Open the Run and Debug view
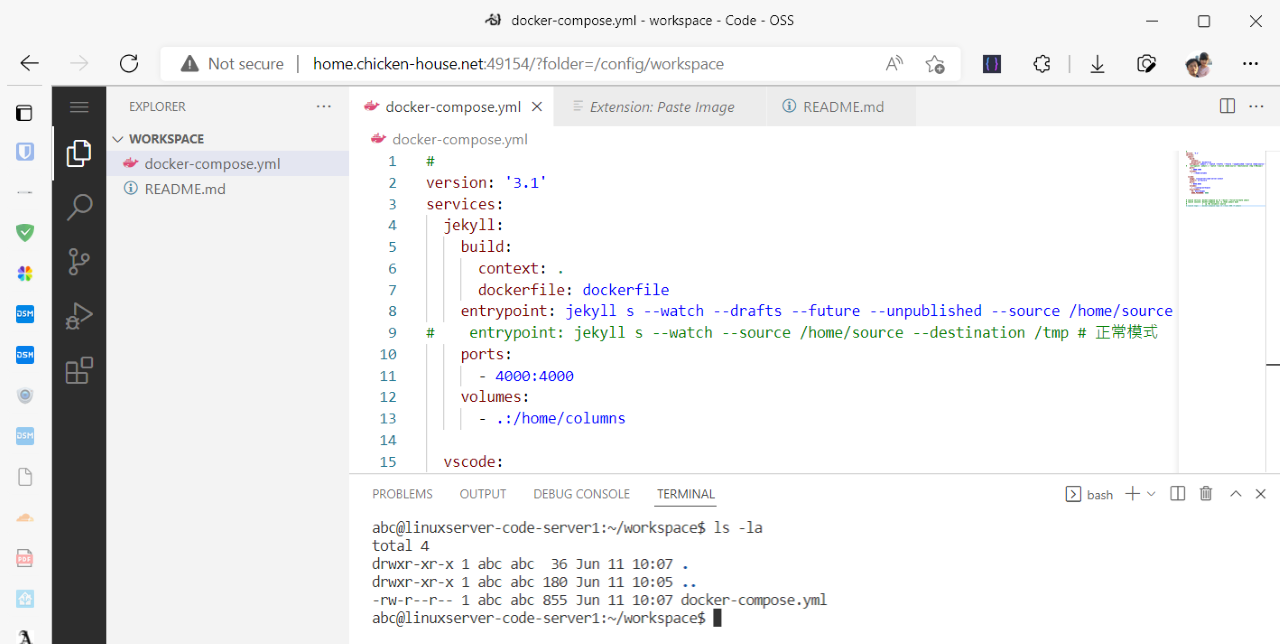 [79, 317]
